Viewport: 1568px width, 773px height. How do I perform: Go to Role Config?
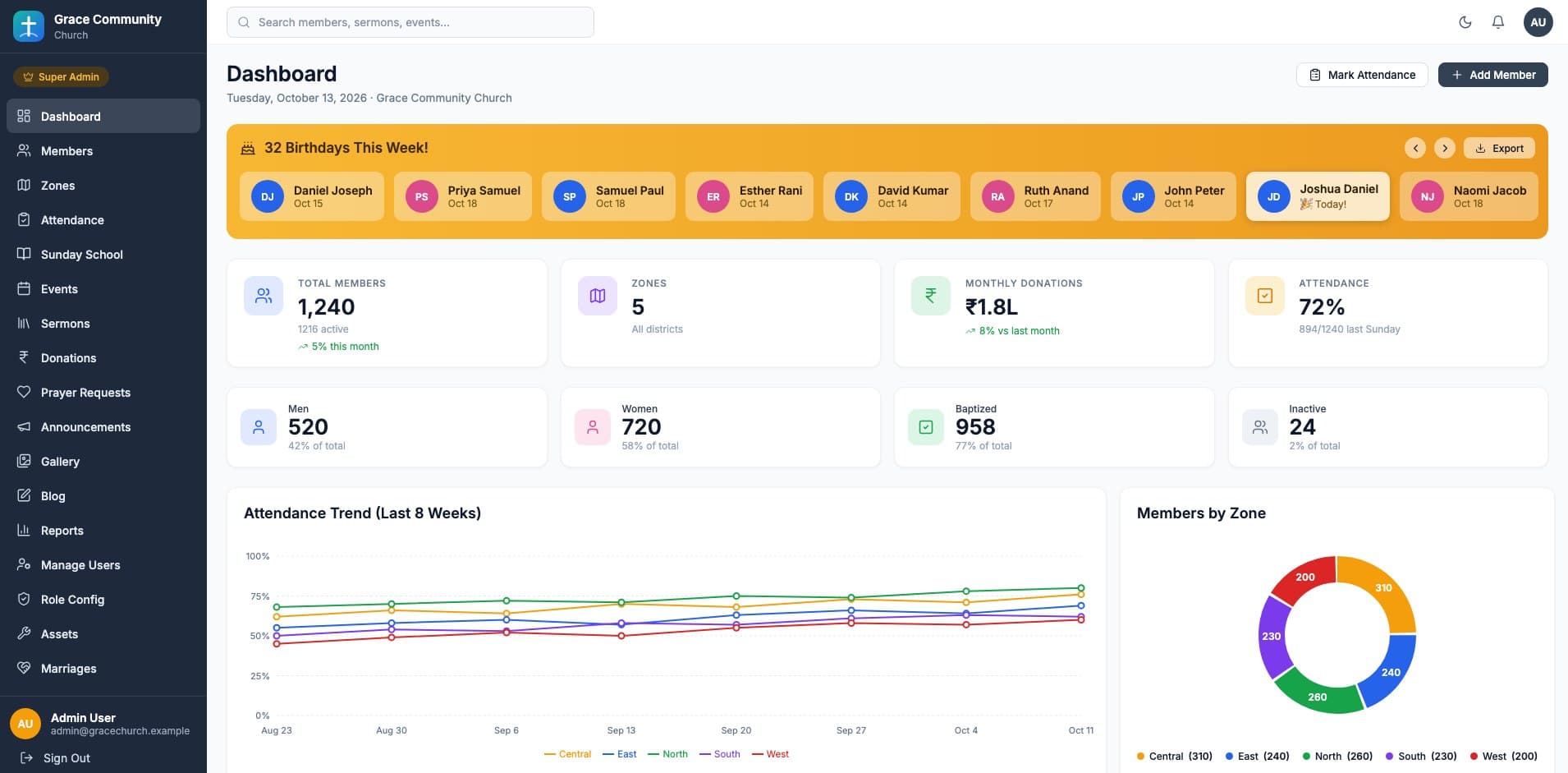pyautogui.click(x=103, y=600)
